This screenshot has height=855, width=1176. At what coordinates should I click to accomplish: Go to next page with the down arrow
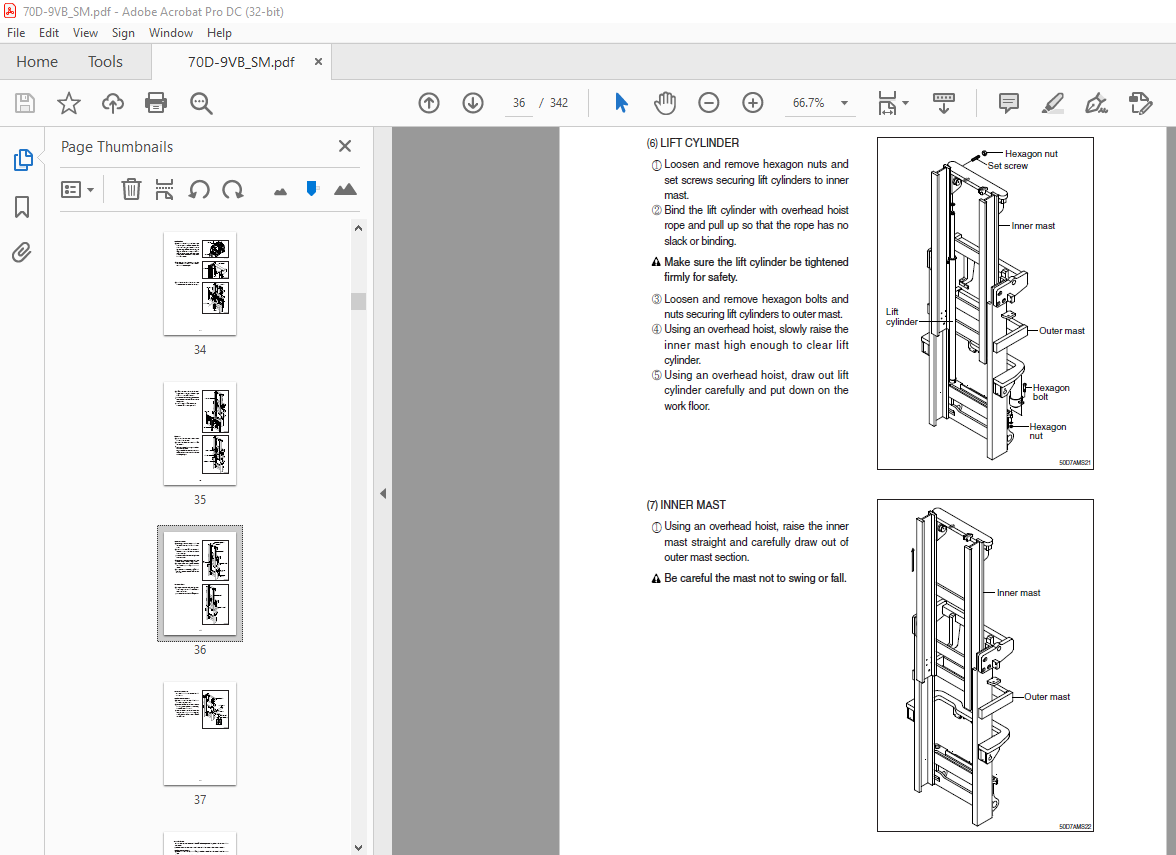point(472,103)
